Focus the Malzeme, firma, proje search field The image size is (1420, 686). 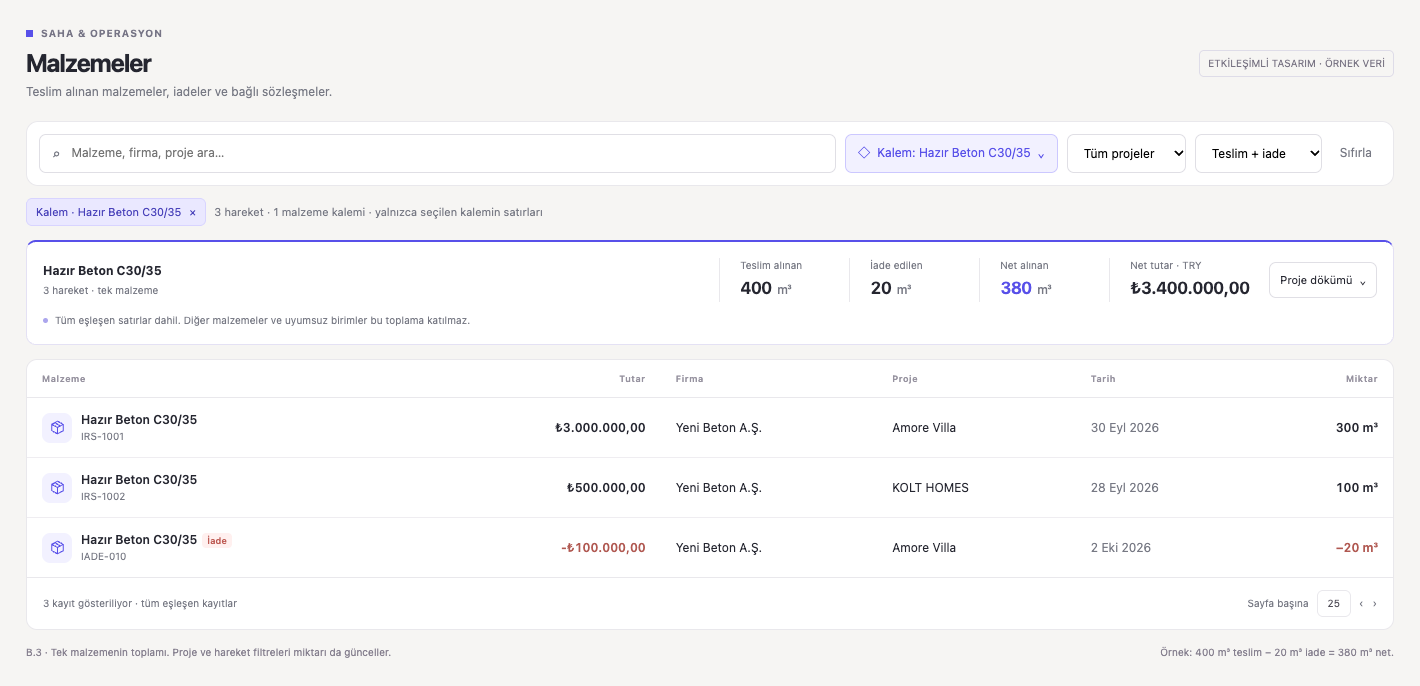pyautogui.click(x=437, y=154)
